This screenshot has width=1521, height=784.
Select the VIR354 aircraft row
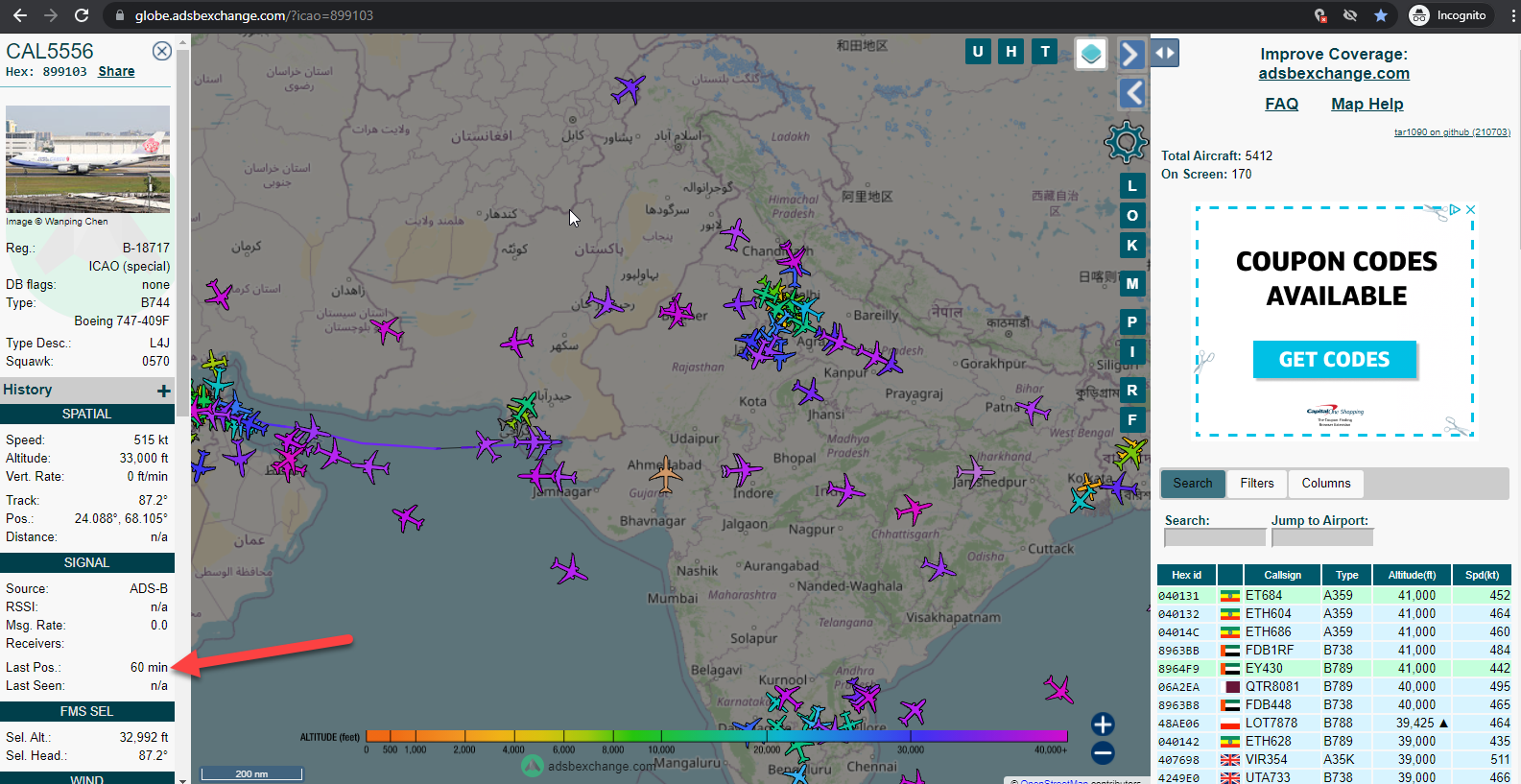click(x=1334, y=760)
